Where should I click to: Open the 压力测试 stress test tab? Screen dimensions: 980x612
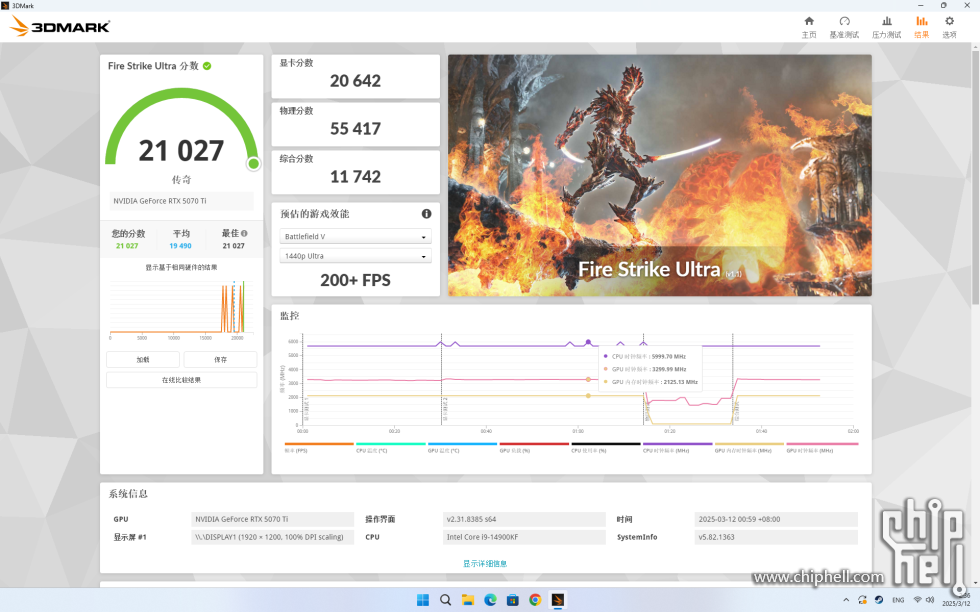click(886, 28)
